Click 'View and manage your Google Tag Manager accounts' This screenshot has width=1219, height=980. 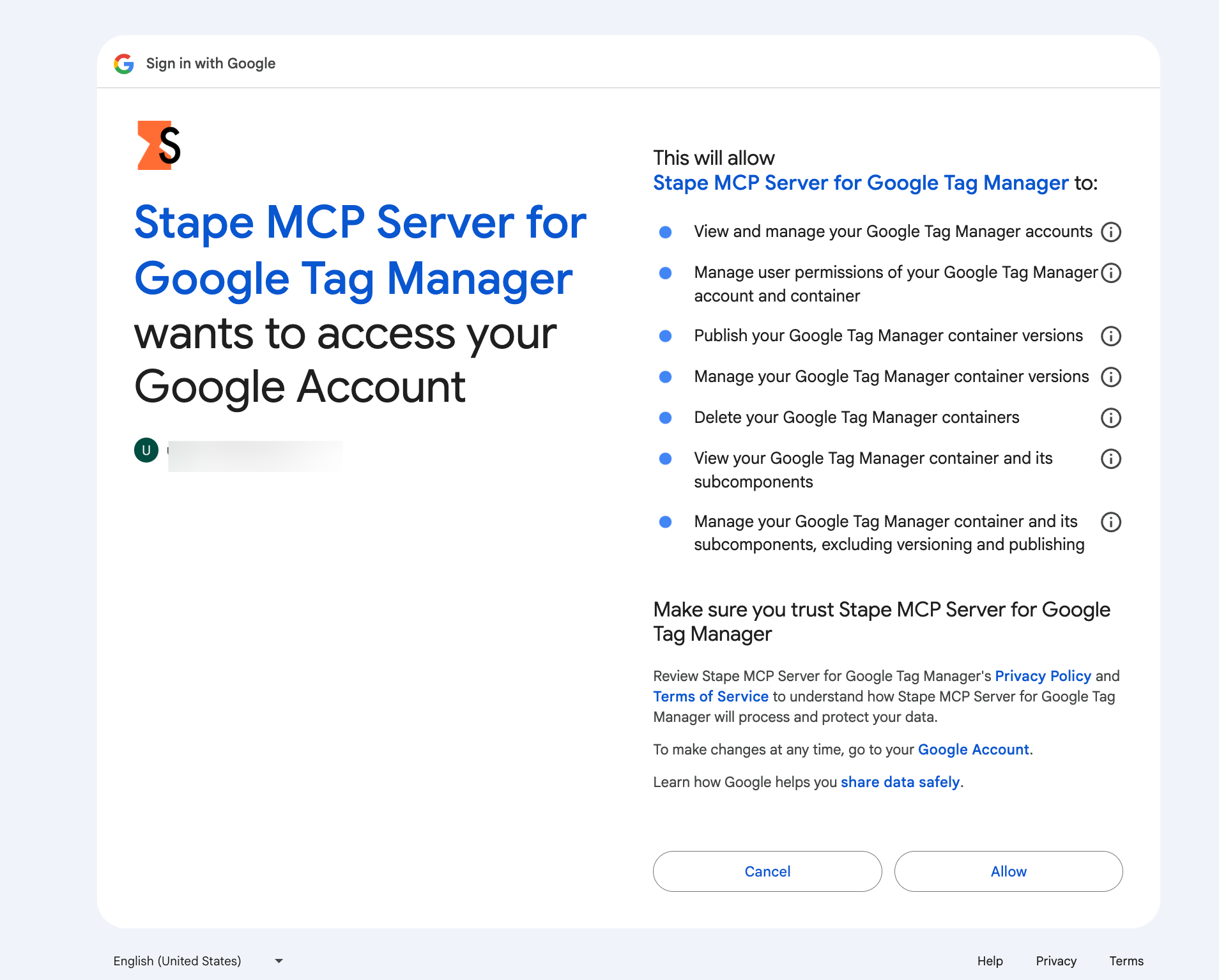coord(893,232)
